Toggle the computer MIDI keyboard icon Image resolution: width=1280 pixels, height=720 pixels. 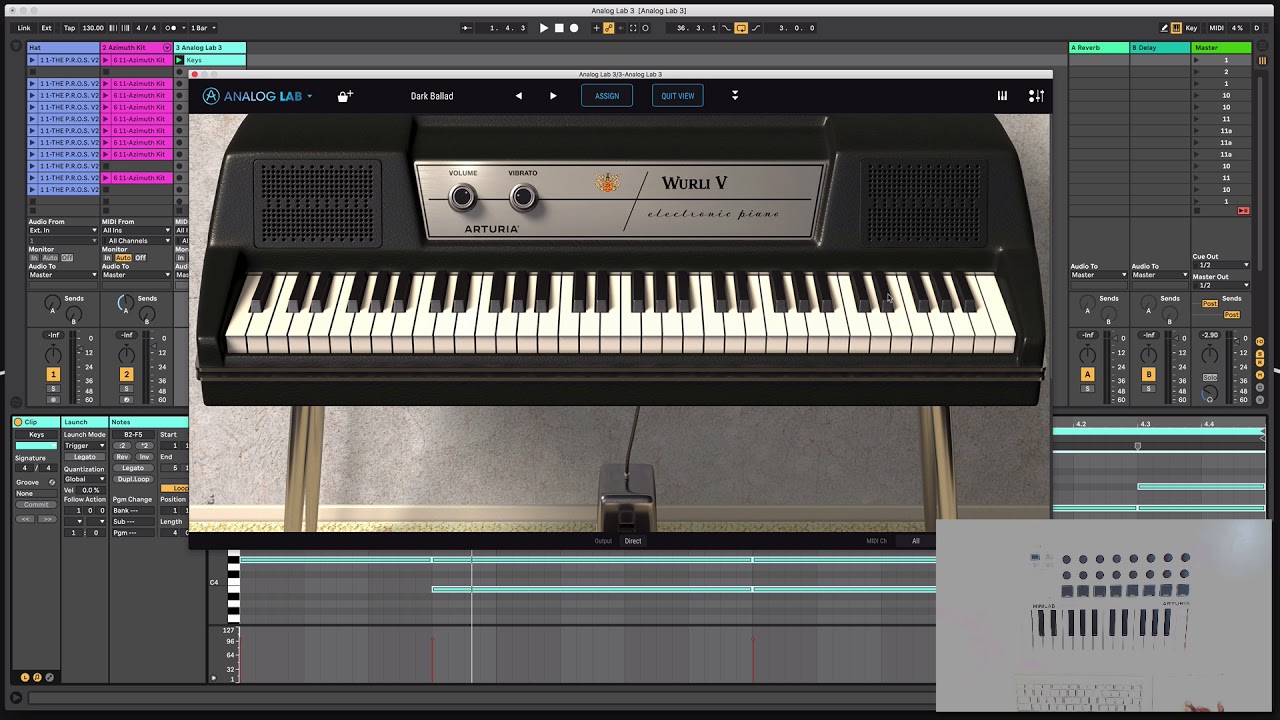1176,28
